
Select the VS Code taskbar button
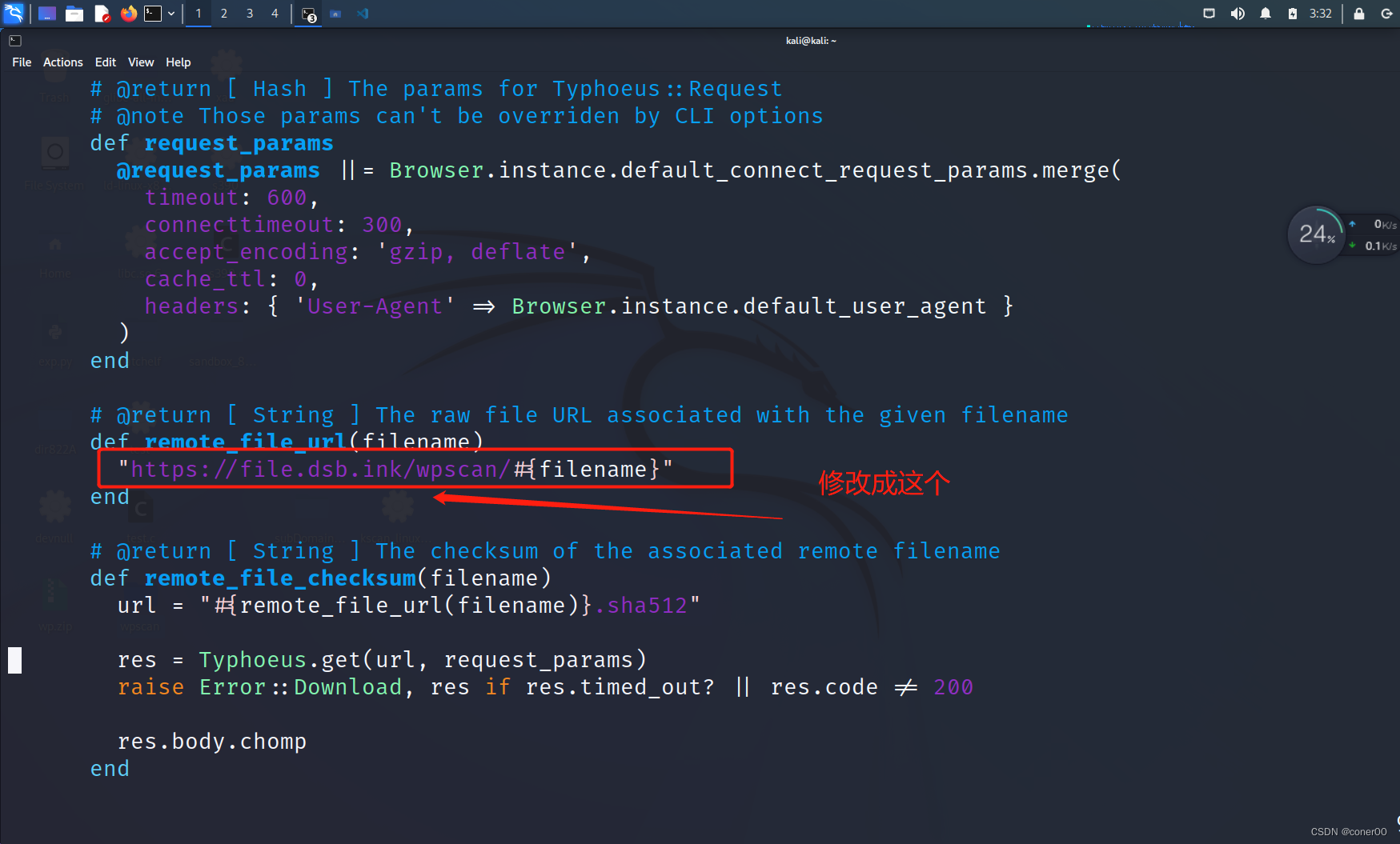click(x=363, y=14)
